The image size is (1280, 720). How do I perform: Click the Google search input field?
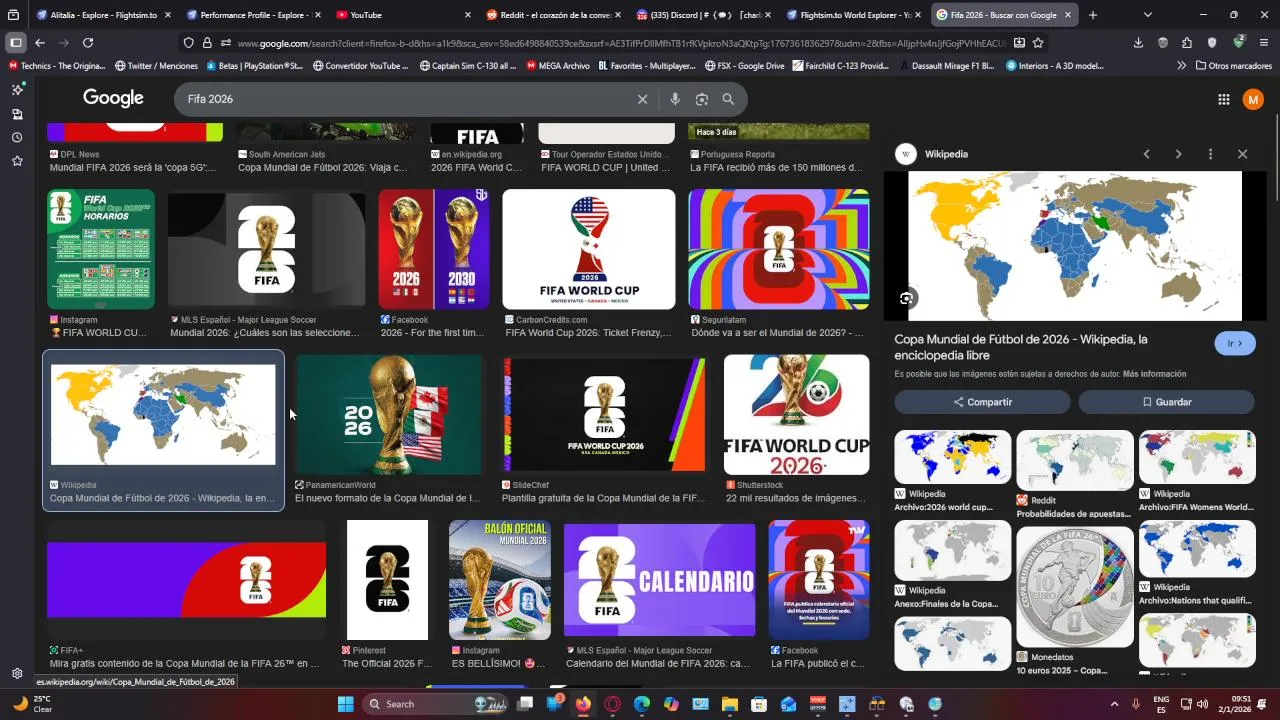click(x=405, y=99)
